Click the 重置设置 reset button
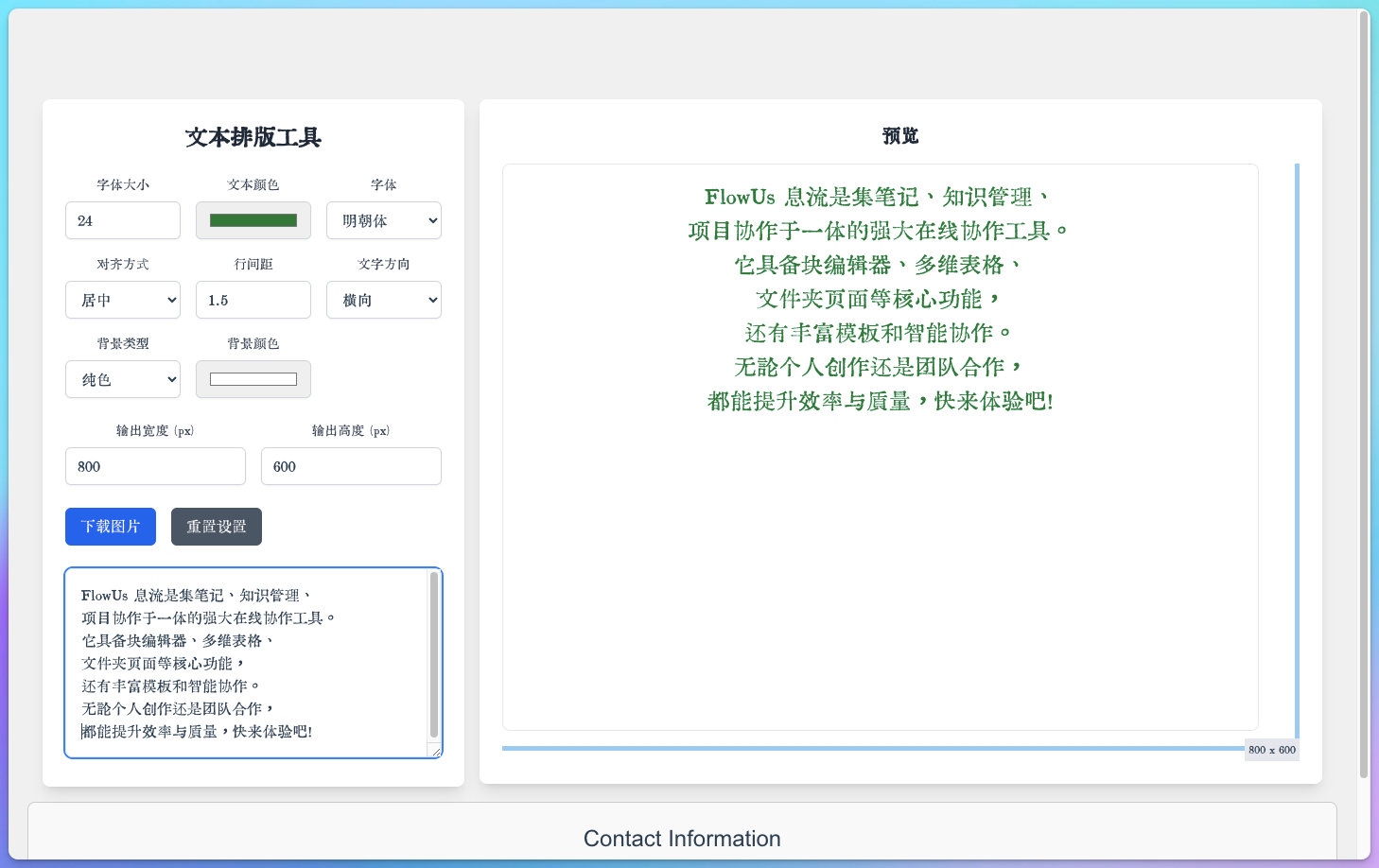 216,527
